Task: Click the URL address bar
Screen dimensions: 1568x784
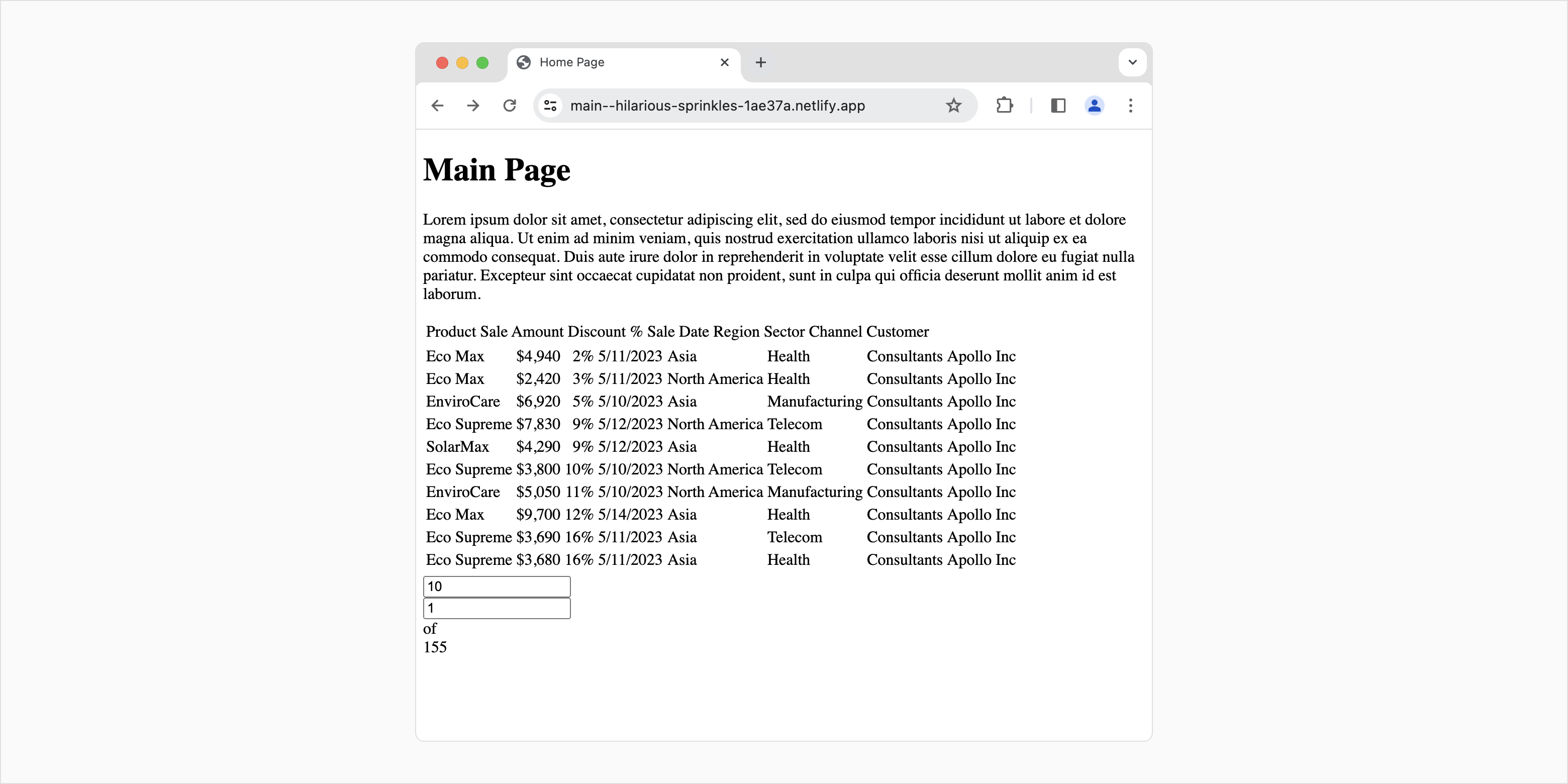Action: click(x=755, y=105)
